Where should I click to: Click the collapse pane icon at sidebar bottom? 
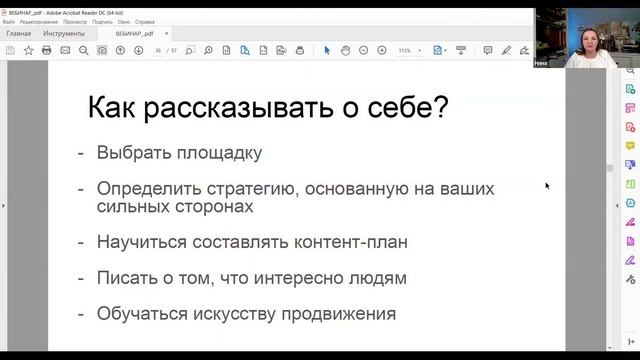pos(631,341)
